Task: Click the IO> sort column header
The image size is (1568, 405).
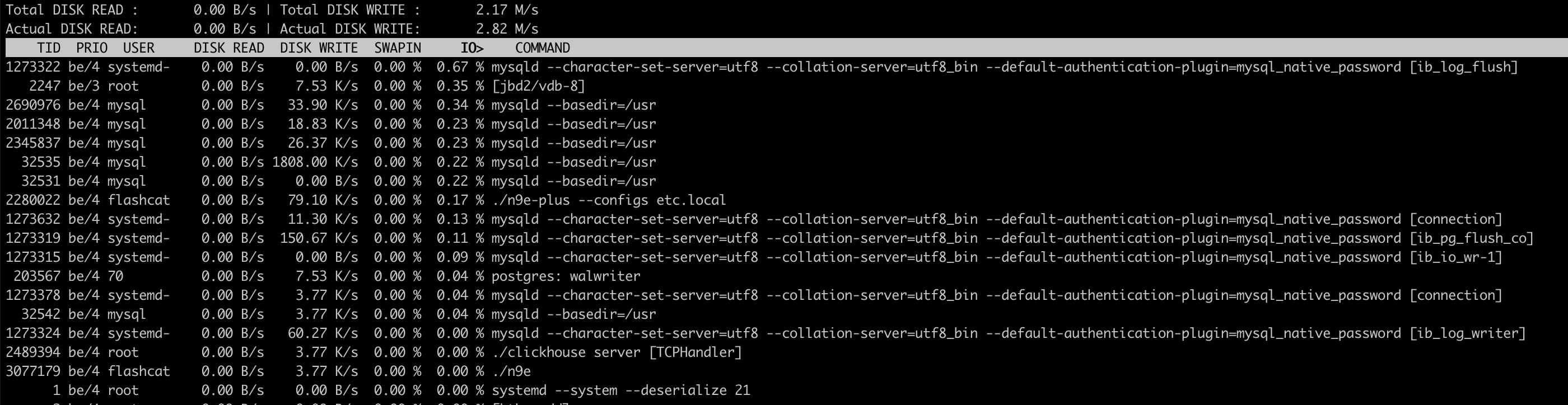Action: [x=472, y=48]
